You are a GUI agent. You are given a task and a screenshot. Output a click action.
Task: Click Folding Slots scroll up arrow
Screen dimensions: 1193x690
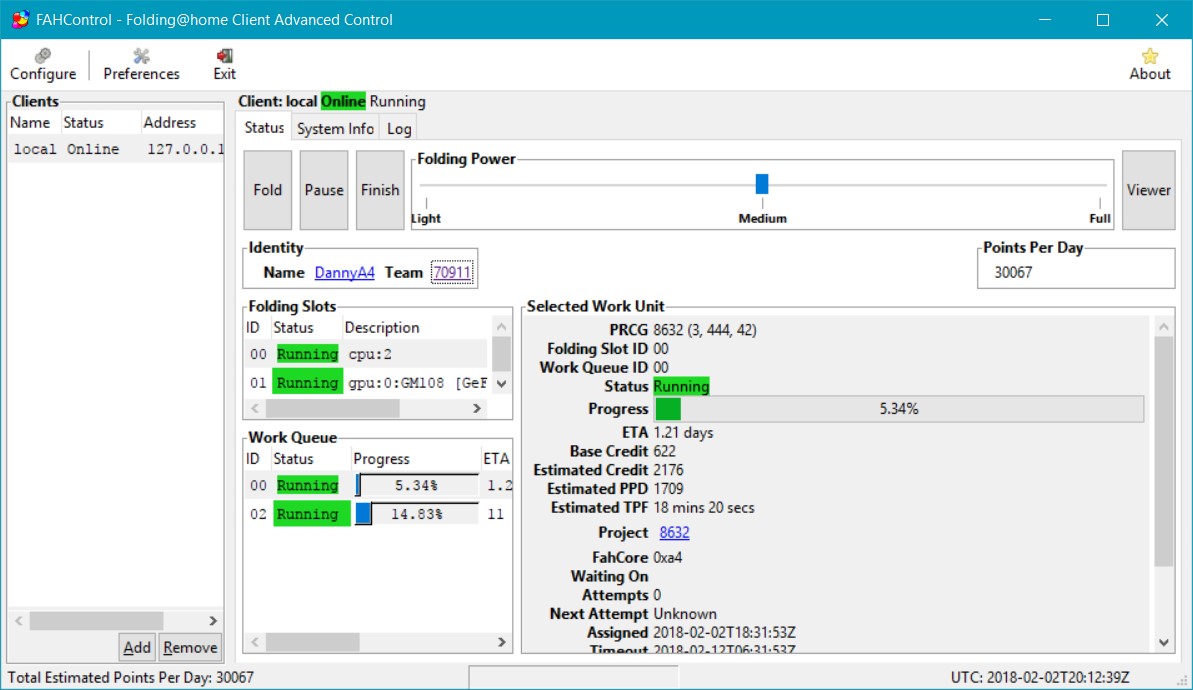501,326
